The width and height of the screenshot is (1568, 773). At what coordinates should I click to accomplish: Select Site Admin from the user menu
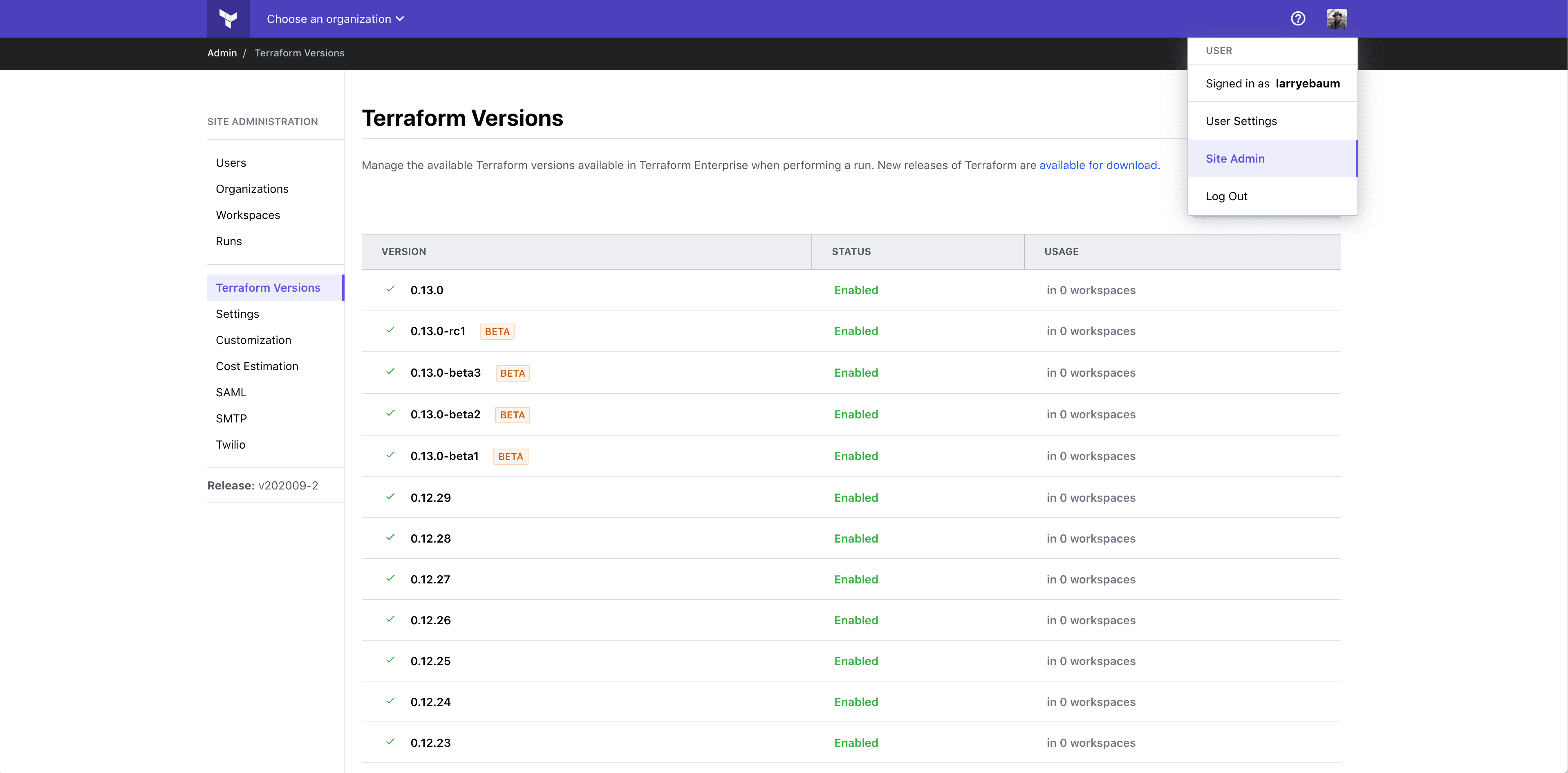(x=1235, y=158)
